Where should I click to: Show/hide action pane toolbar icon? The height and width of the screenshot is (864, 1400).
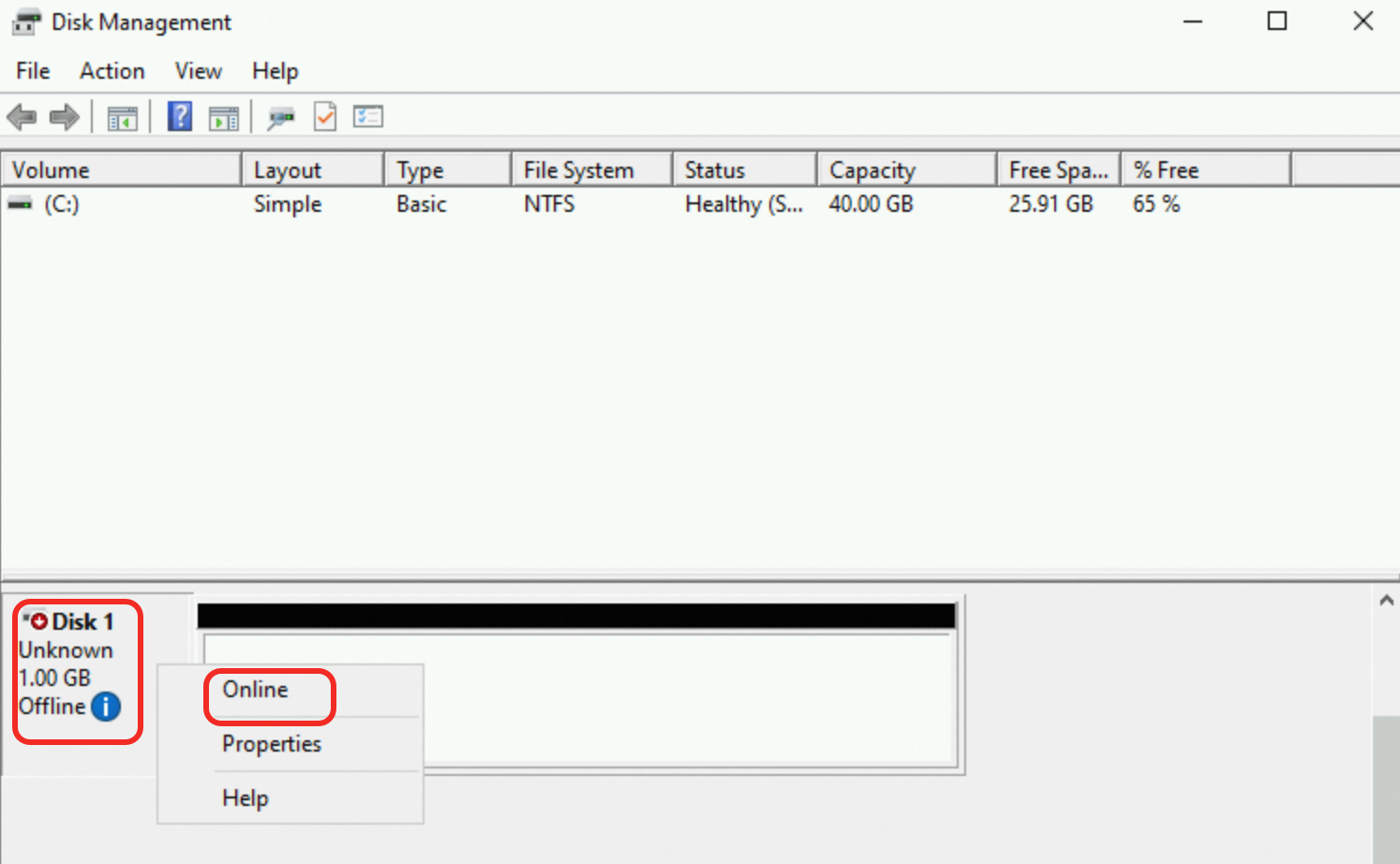[224, 118]
